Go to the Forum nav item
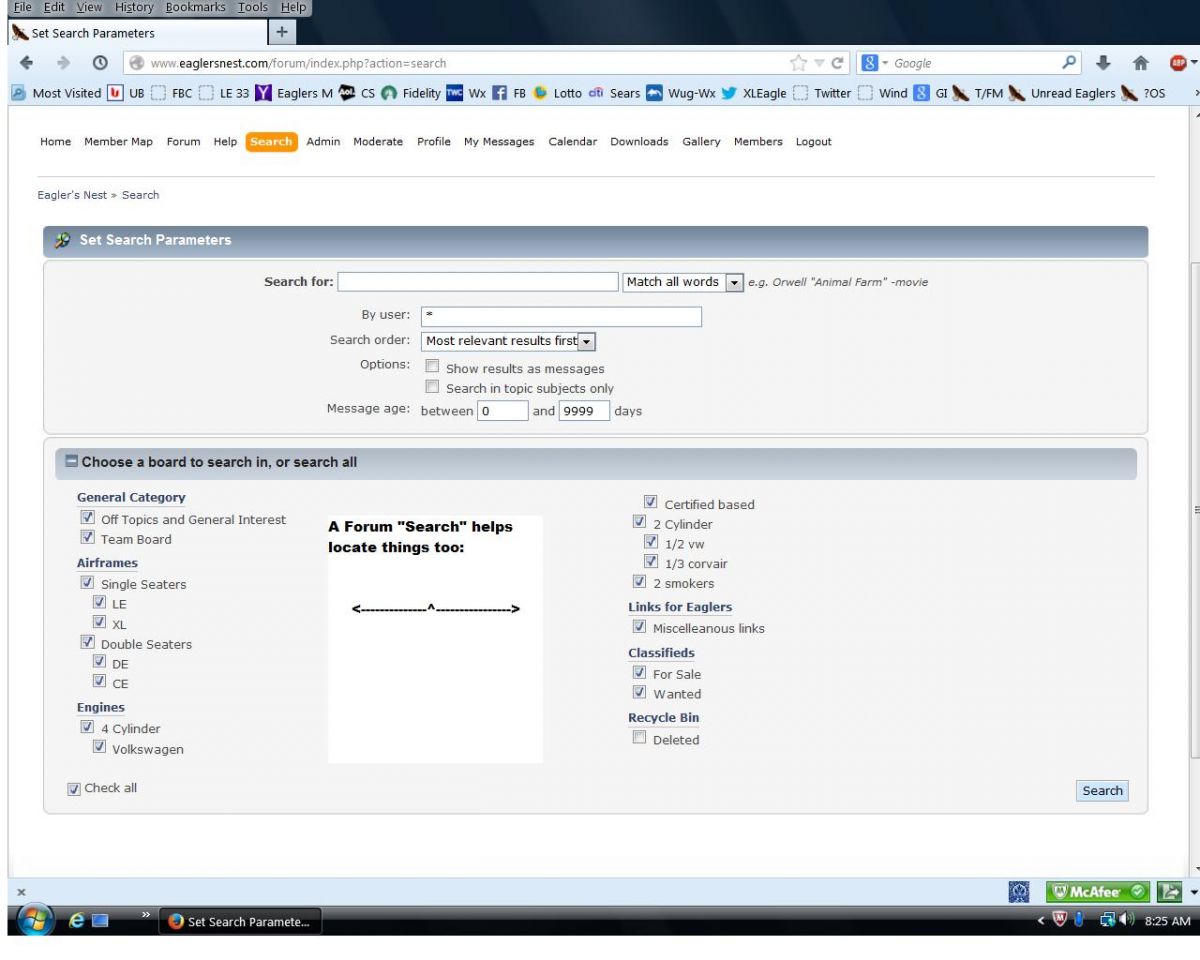The height and width of the screenshot is (960, 1200). point(184,142)
